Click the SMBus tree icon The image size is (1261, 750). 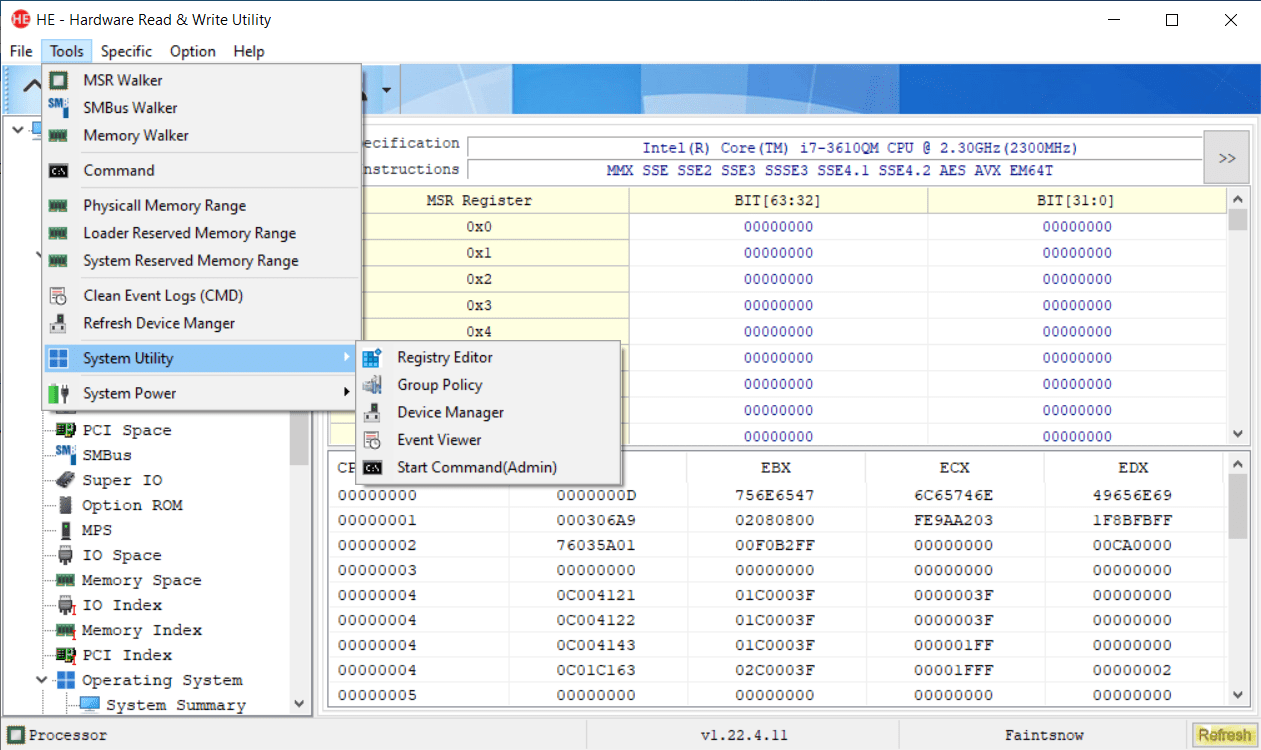pos(66,455)
